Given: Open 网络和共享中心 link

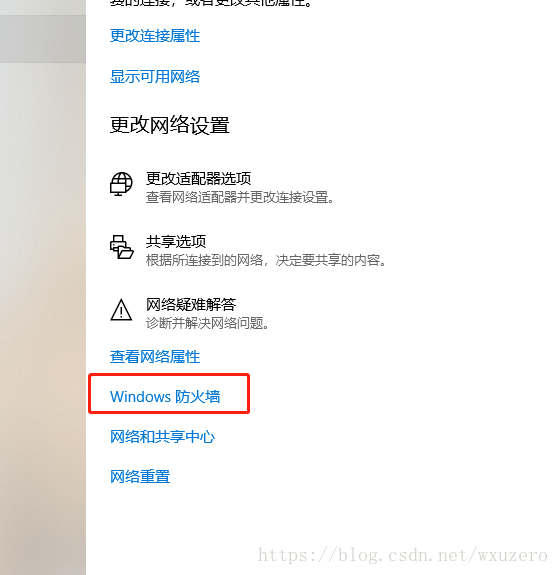Looking at the screenshot, I should [x=162, y=437].
